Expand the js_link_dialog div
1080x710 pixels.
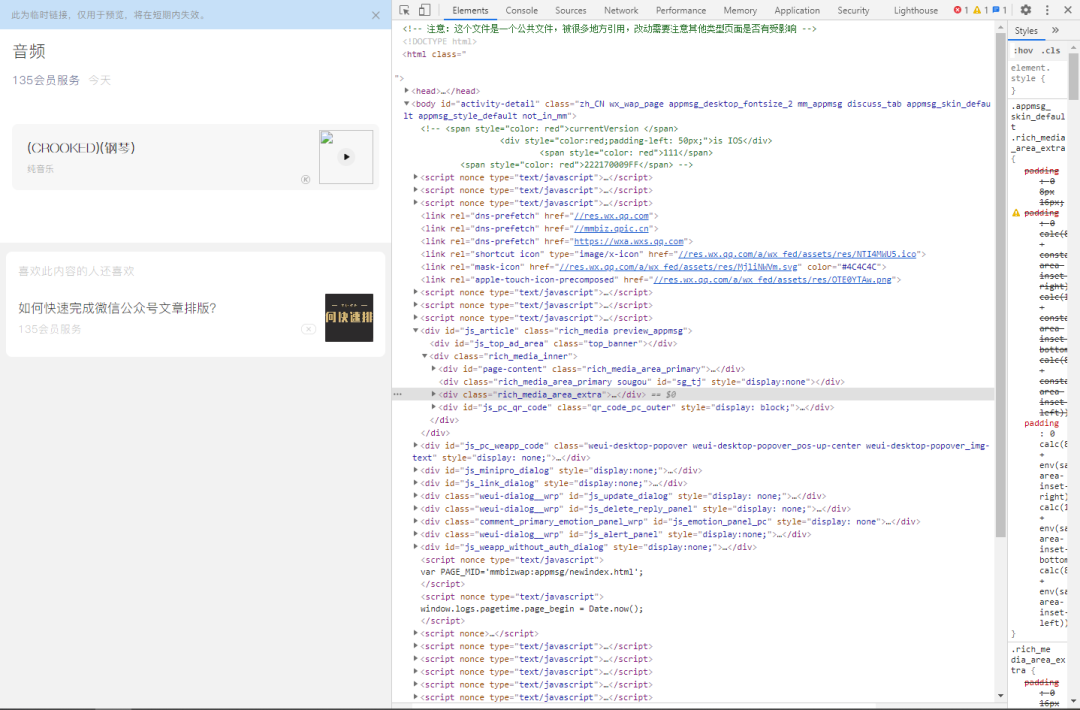point(415,483)
